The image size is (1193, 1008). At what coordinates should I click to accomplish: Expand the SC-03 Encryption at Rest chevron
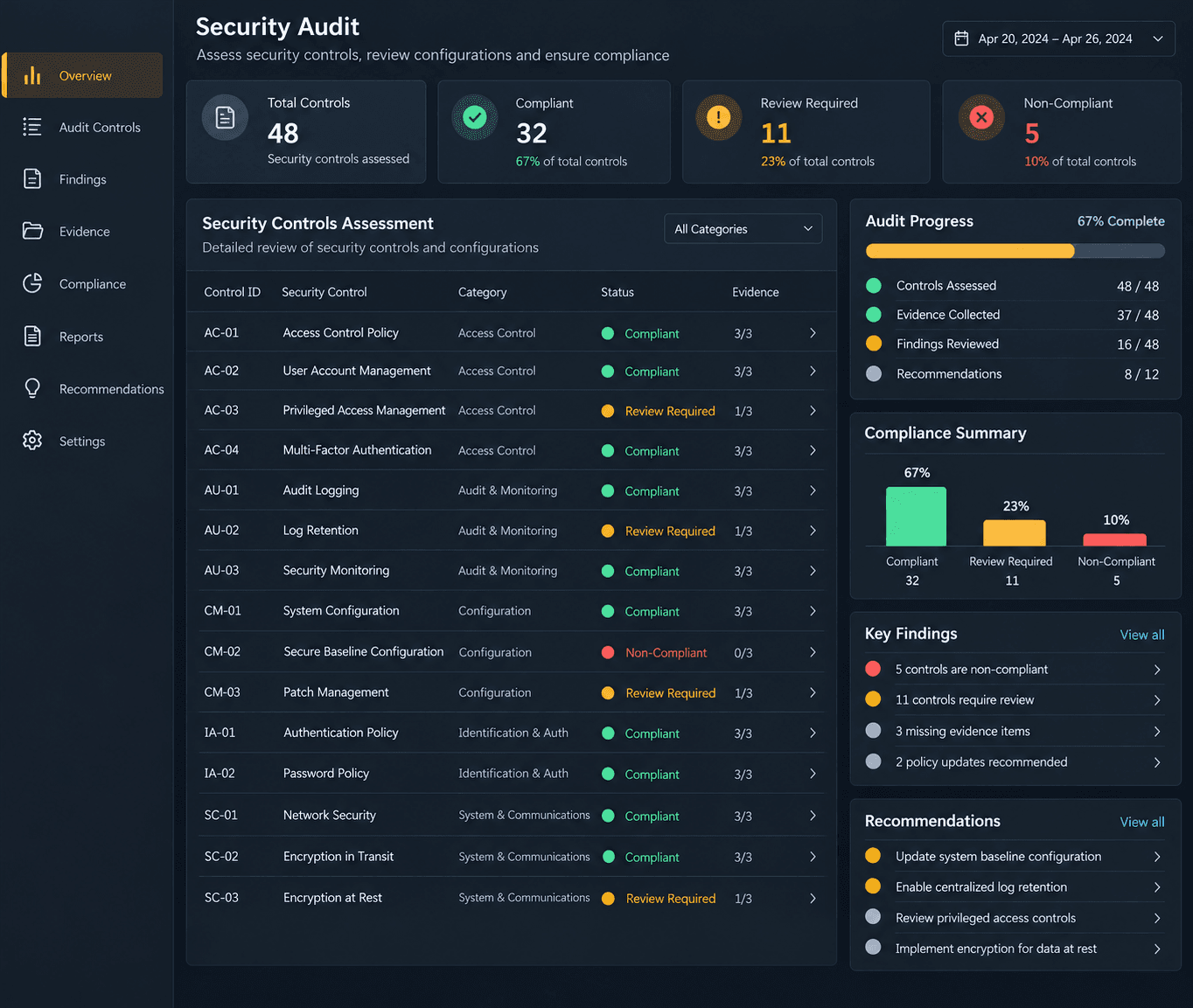click(813, 899)
